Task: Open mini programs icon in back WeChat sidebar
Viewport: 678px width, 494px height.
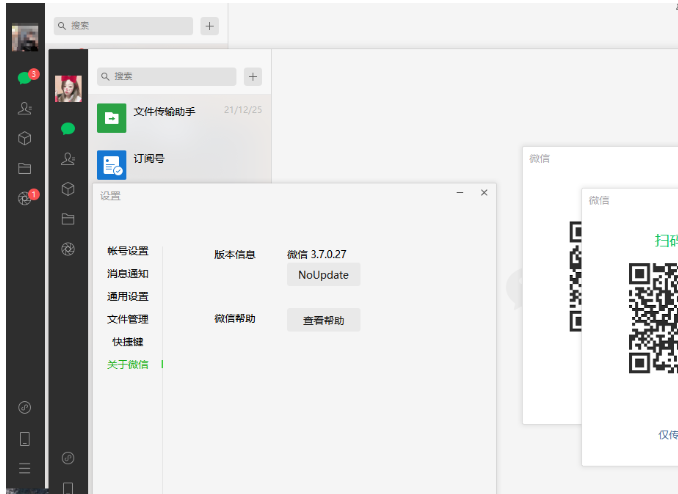Action: [25, 407]
